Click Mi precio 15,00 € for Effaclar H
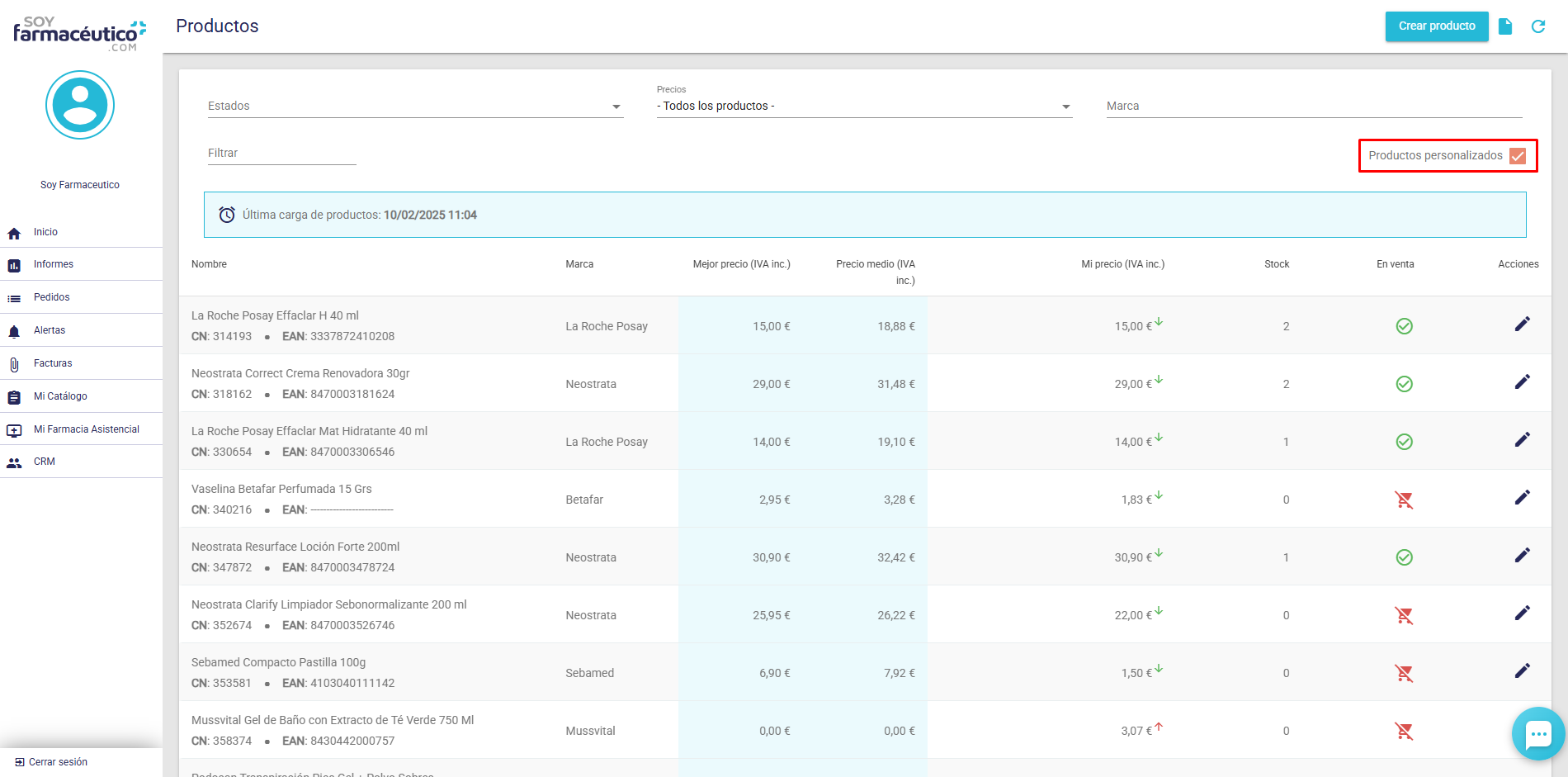Image resolution: width=1568 pixels, height=777 pixels. click(x=1133, y=326)
